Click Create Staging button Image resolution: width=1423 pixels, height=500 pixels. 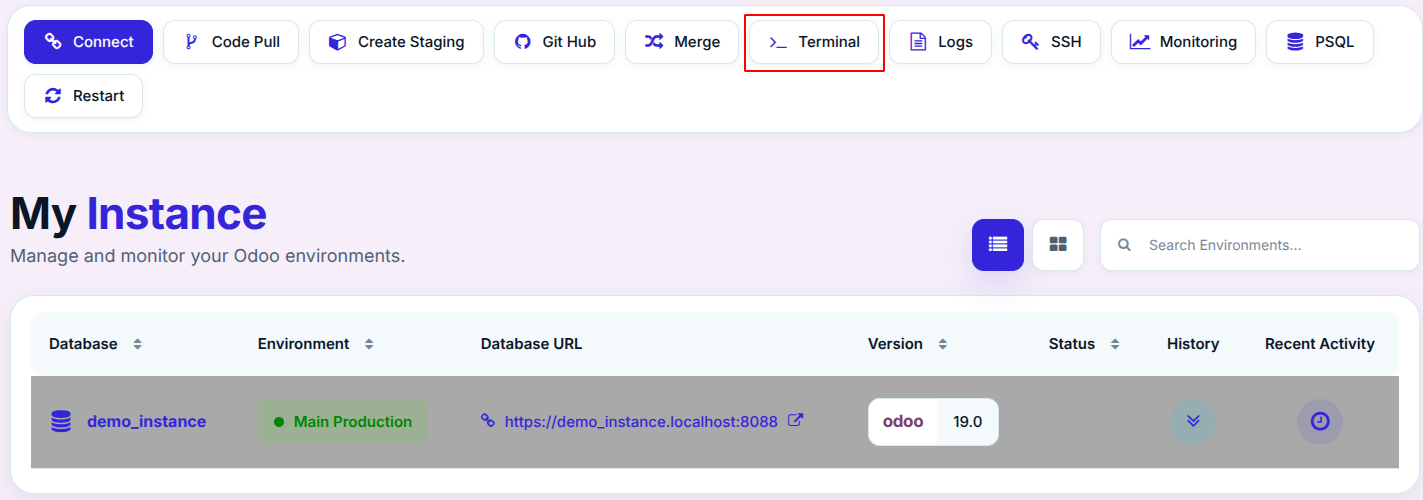click(x=396, y=42)
